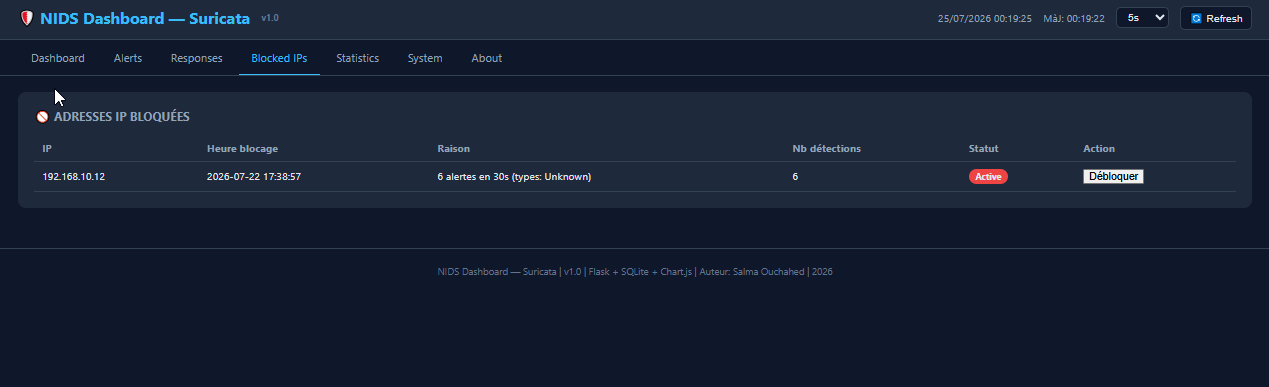This screenshot has height=387, width=1269.
Task: Click the Raison column header
Action: [x=454, y=149]
